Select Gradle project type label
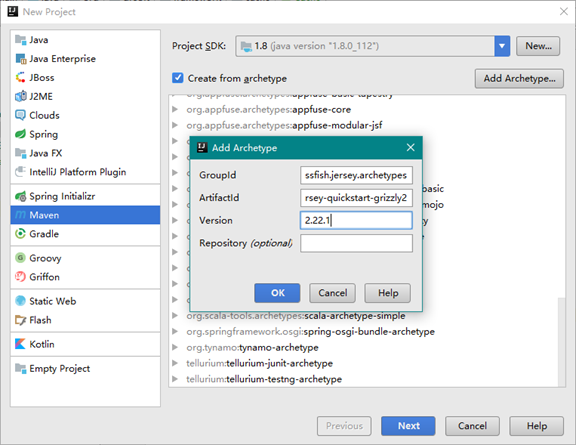Screen dimensions: 576x445 coord(44,234)
